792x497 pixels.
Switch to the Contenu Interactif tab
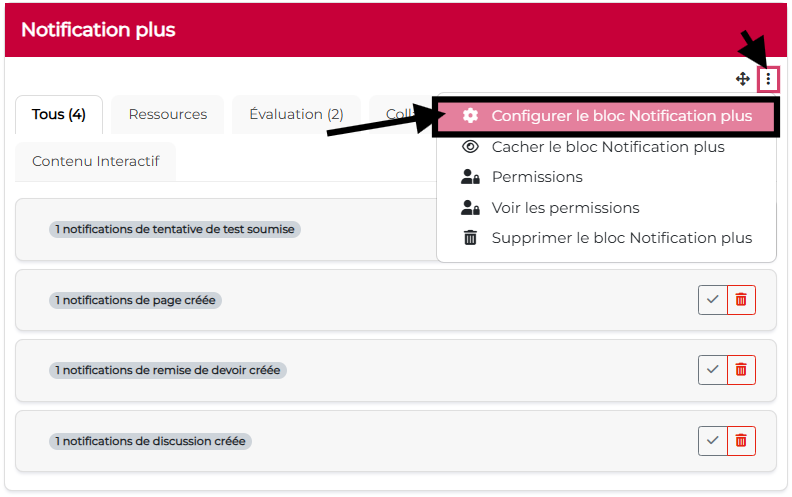pyautogui.click(x=96, y=161)
